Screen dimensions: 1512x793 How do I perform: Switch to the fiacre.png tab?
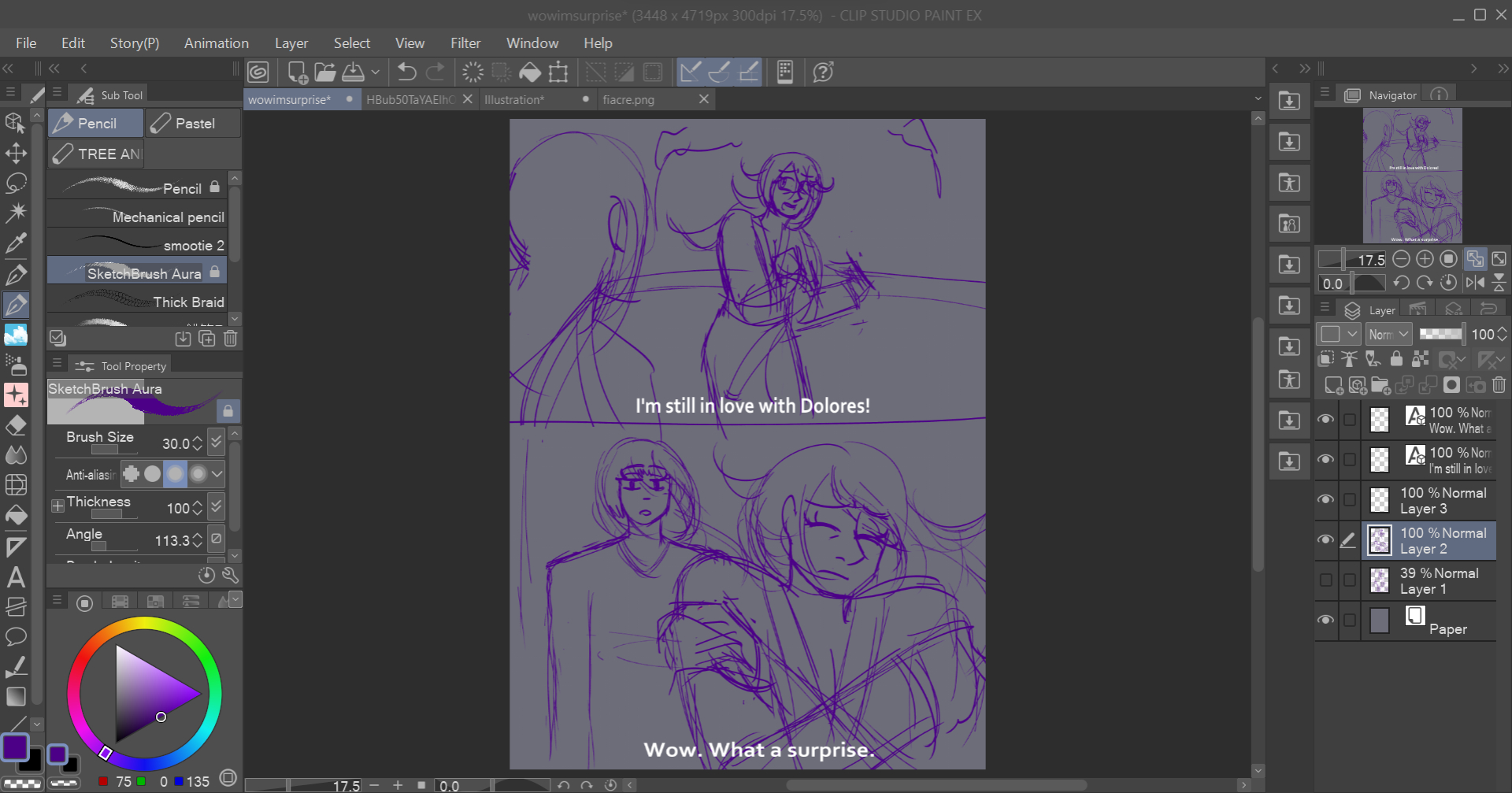click(x=628, y=100)
